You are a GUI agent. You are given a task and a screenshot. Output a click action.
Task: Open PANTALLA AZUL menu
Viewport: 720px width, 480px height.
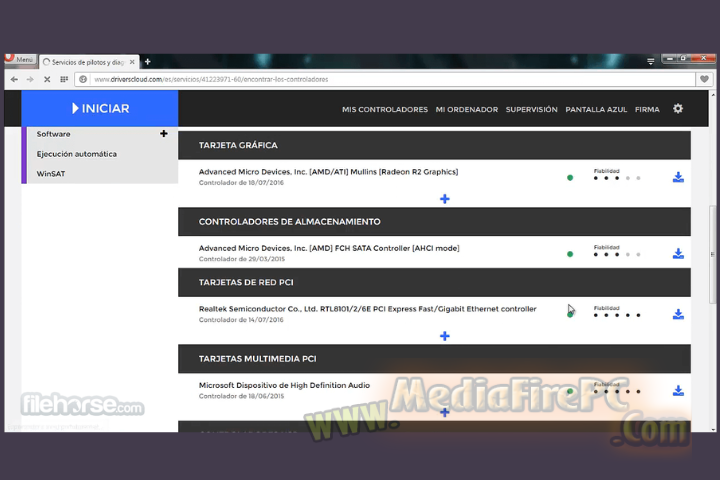pos(596,109)
